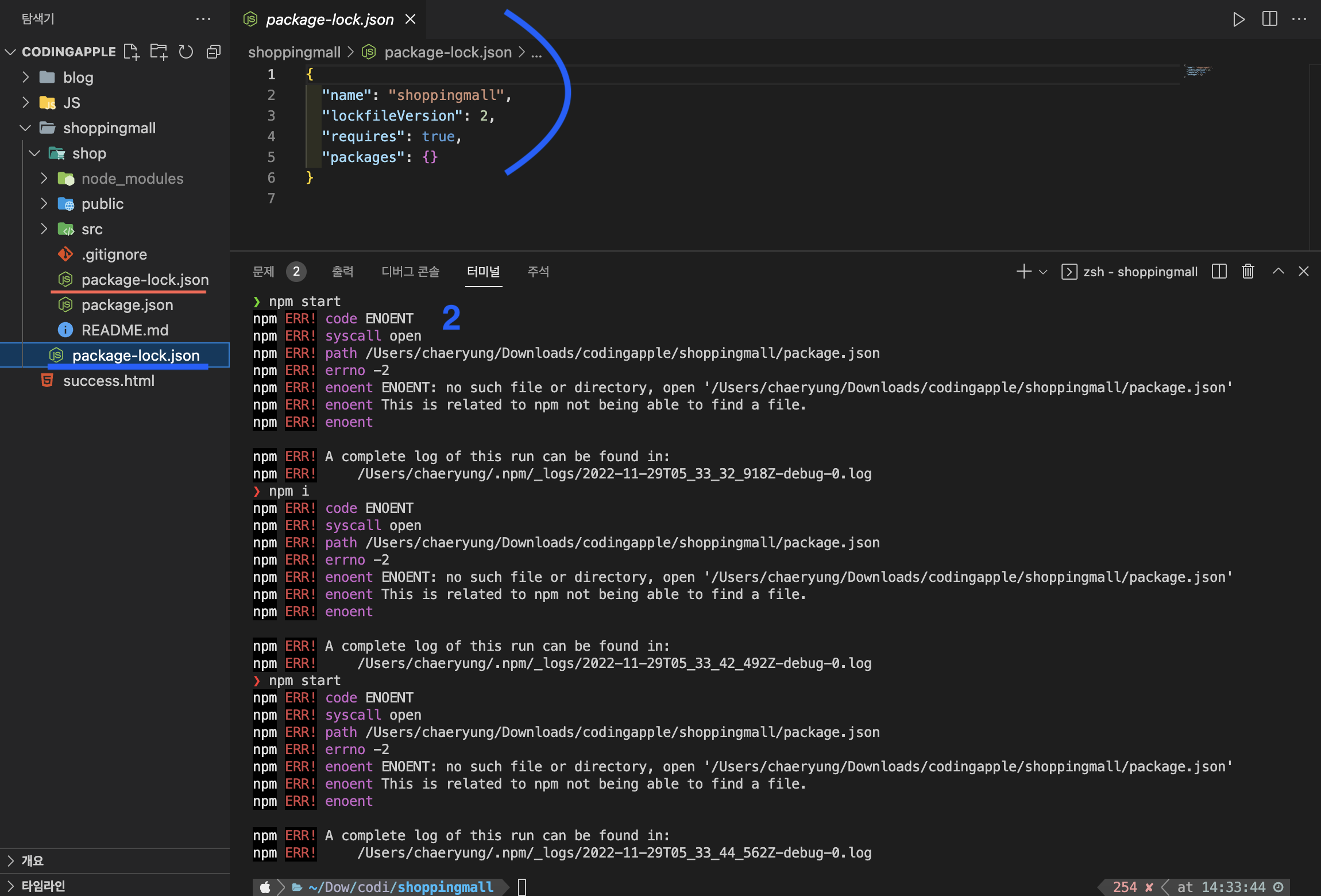This screenshot has height=896, width=1321.
Task: Switch to the 문제 (Problems) tab
Action: (264, 271)
